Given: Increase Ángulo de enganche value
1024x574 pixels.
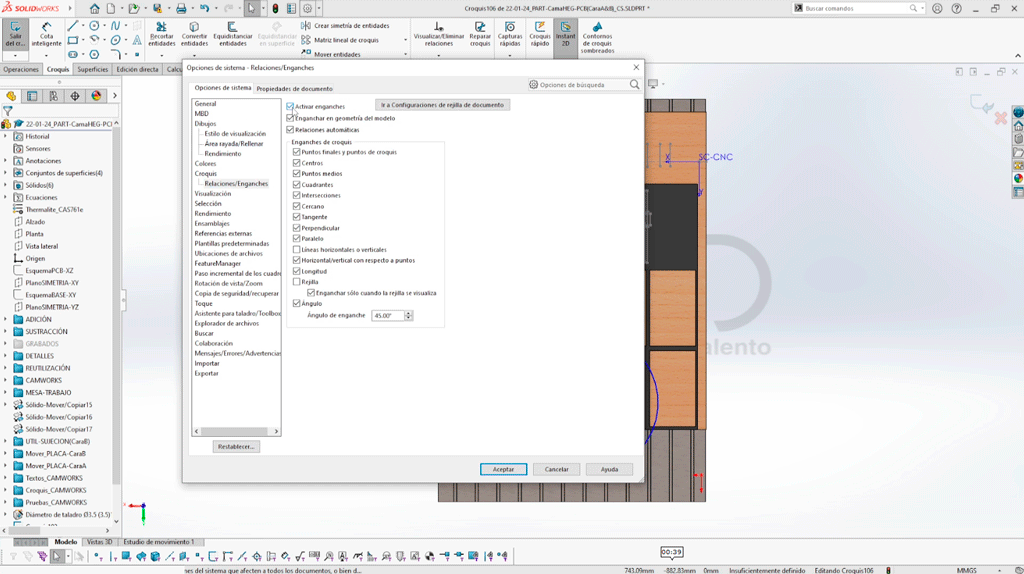Looking at the screenshot, I should coord(409,313).
